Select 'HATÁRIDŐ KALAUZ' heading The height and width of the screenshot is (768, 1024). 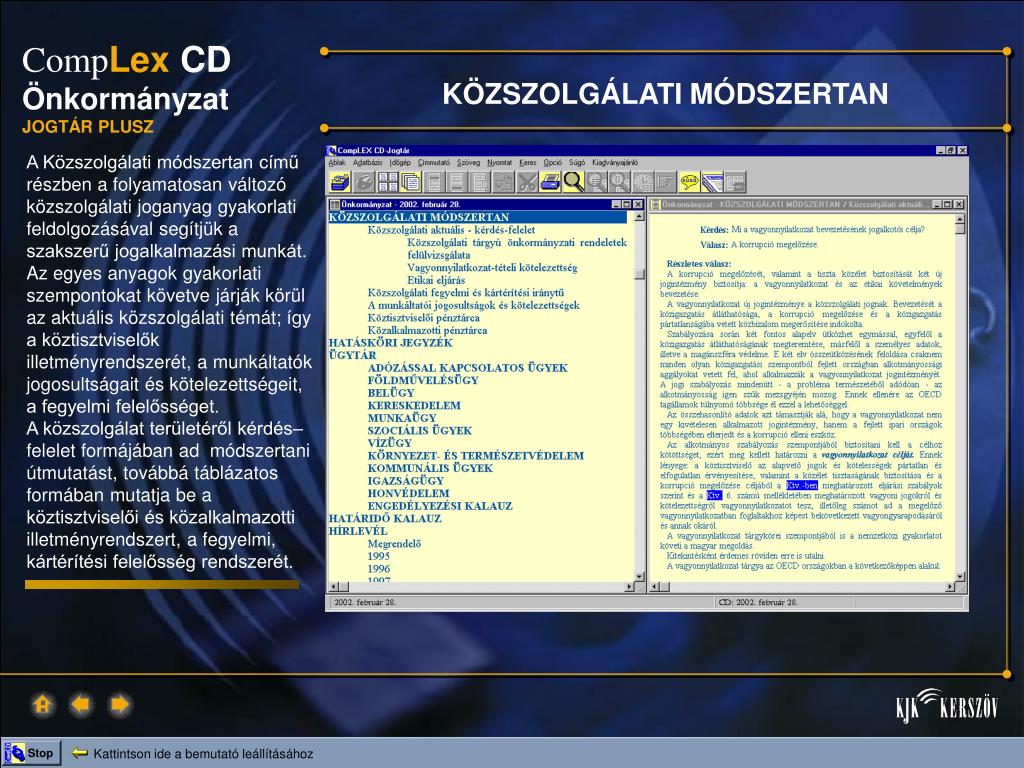[x=385, y=519]
